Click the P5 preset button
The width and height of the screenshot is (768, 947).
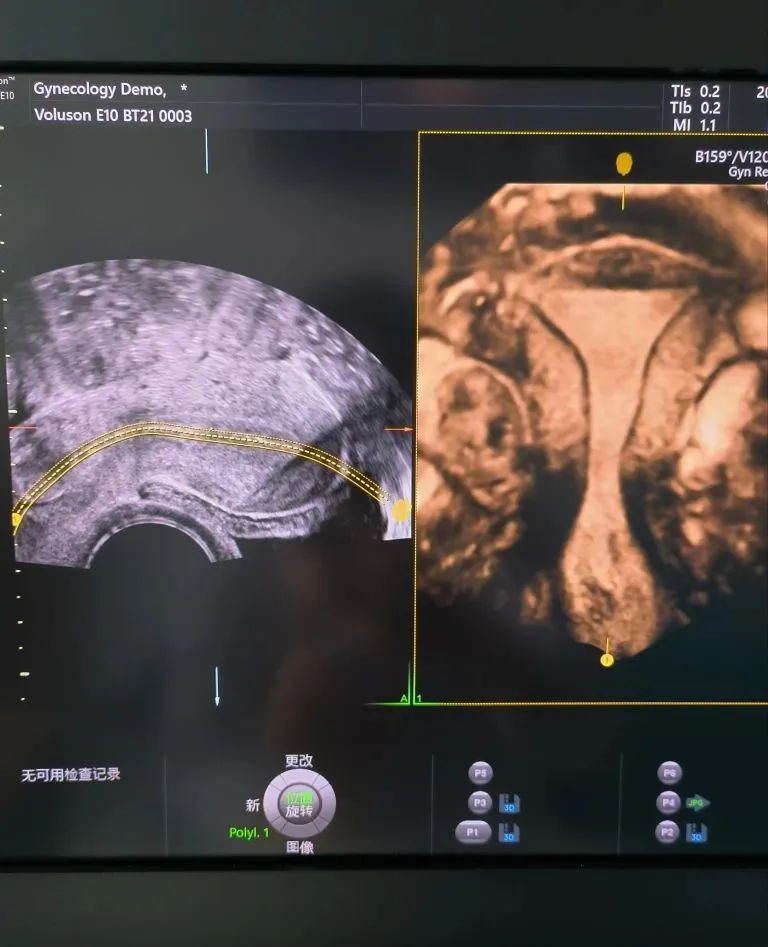coord(480,773)
